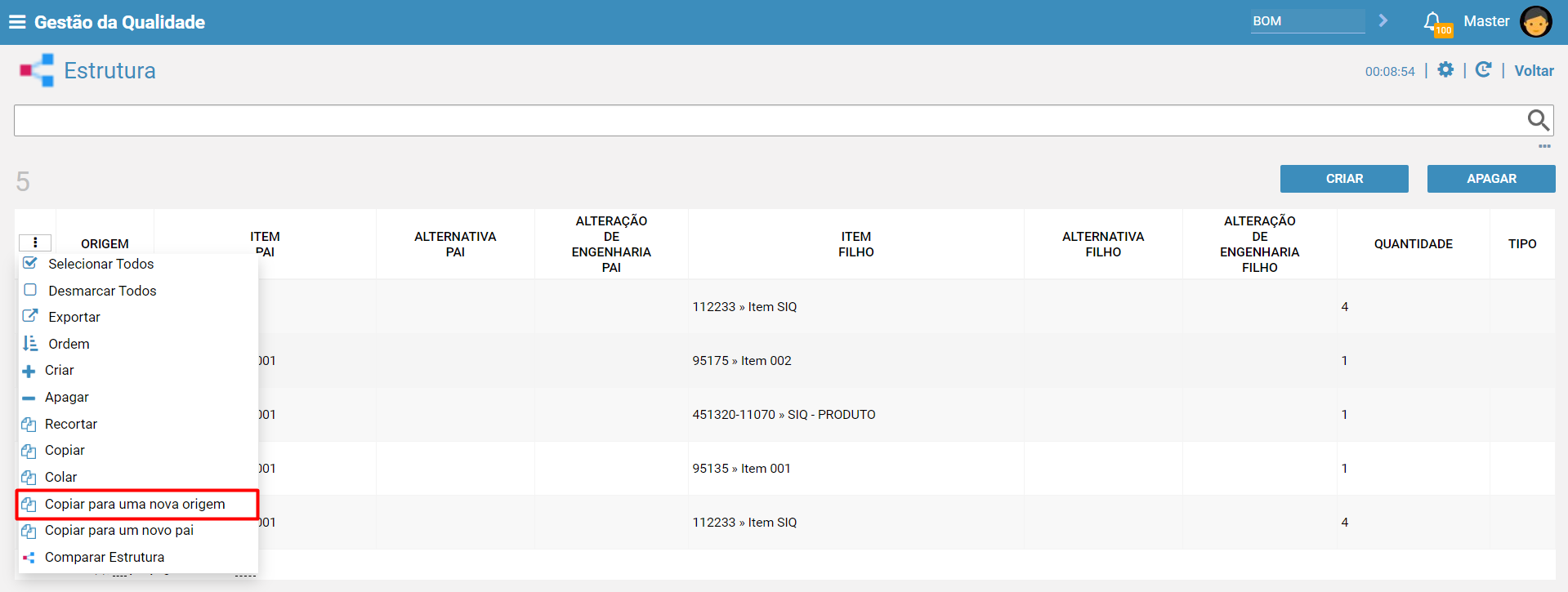The height and width of the screenshot is (592, 1568).
Task: Click the Gestão da Qualidade title
Action: [x=119, y=22]
